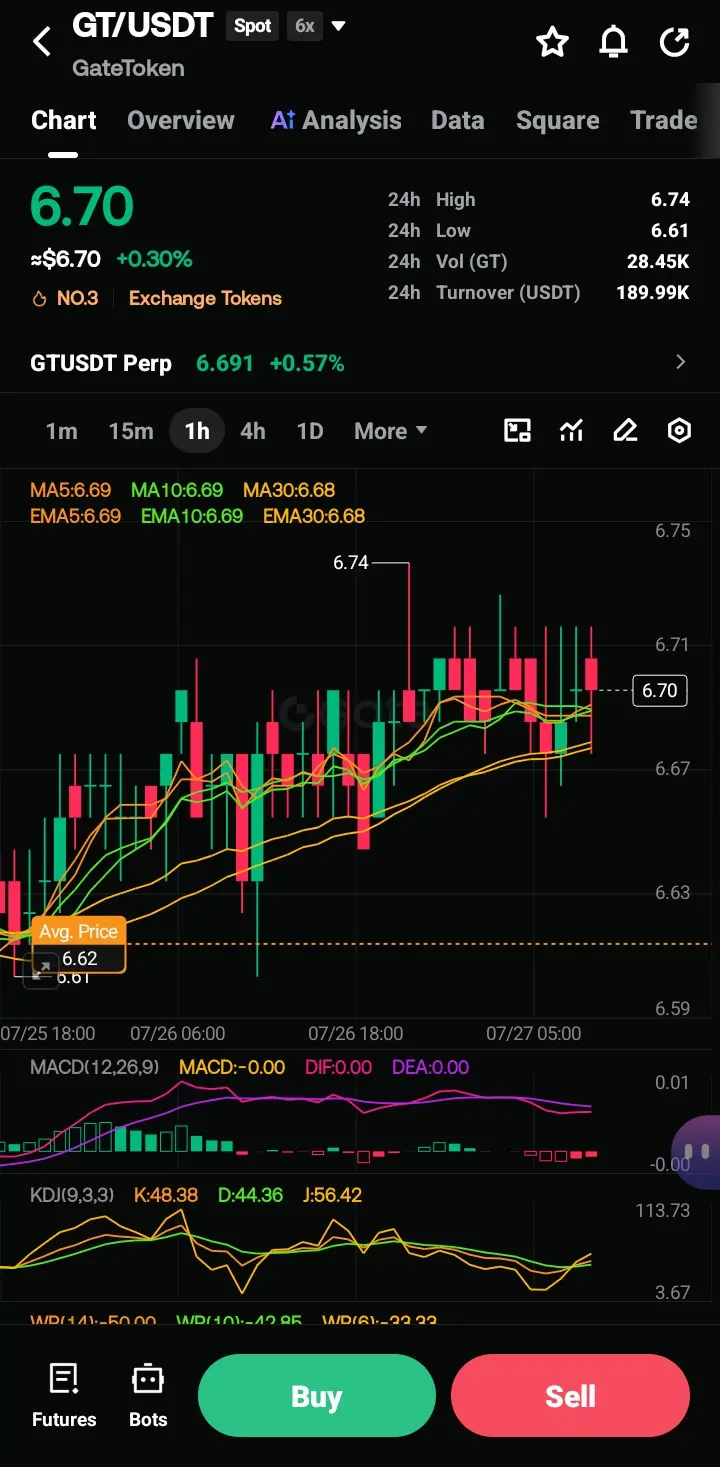Expand the More timeframes dropdown
The height and width of the screenshot is (1467, 720).
390,431
